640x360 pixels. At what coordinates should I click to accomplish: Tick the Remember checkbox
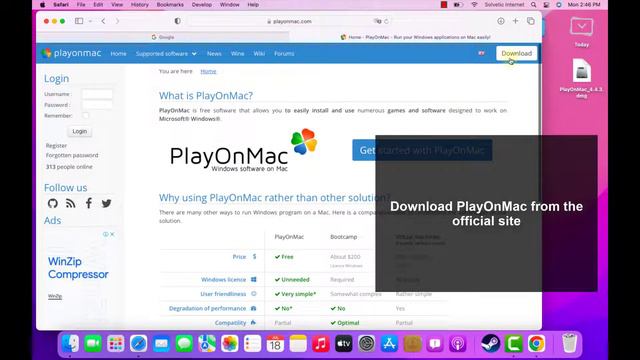pyautogui.click(x=85, y=116)
